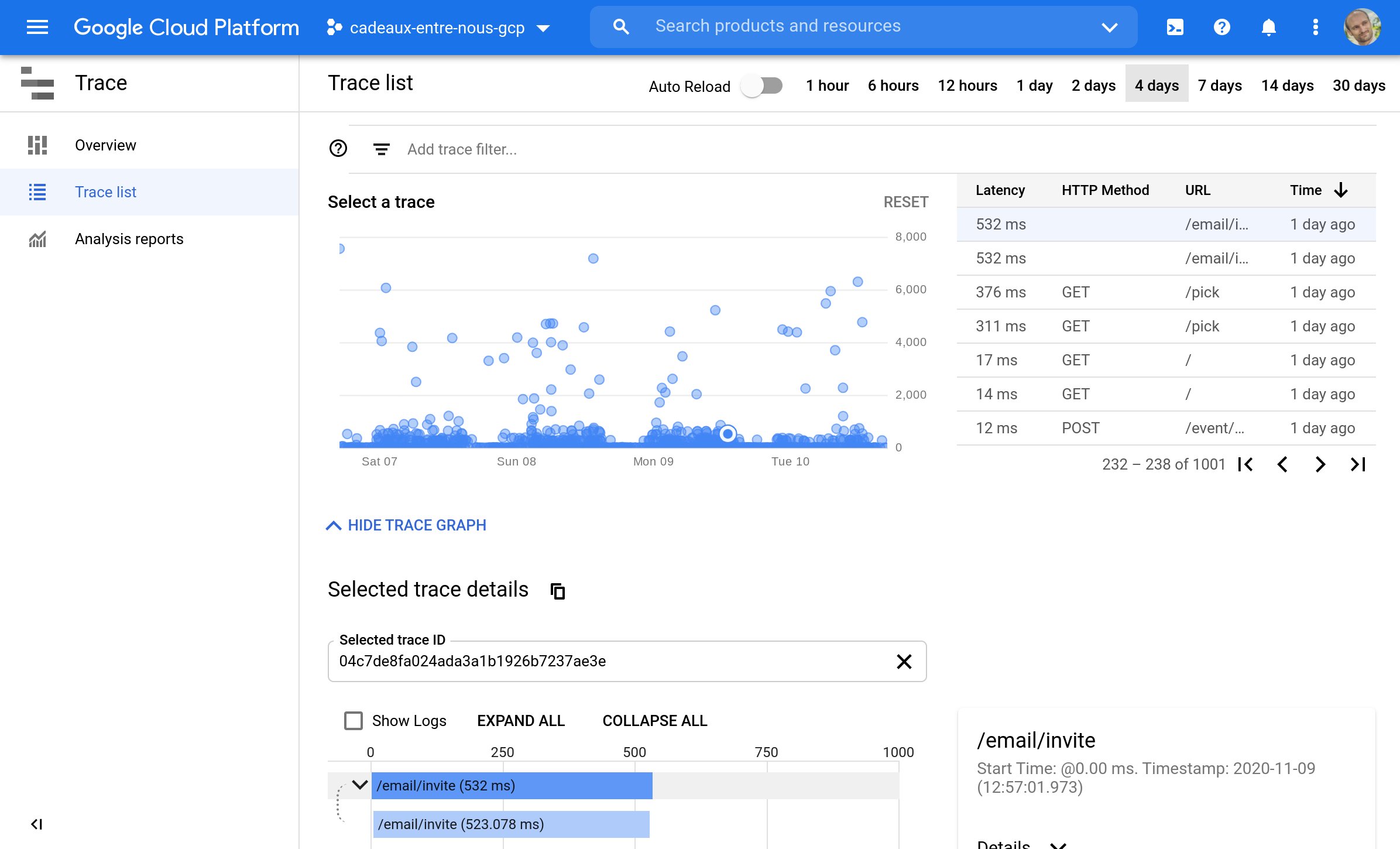Image resolution: width=1400 pixels, height=849 pixels.
Task: Collapse the left navigation panel
Action: 37,824
